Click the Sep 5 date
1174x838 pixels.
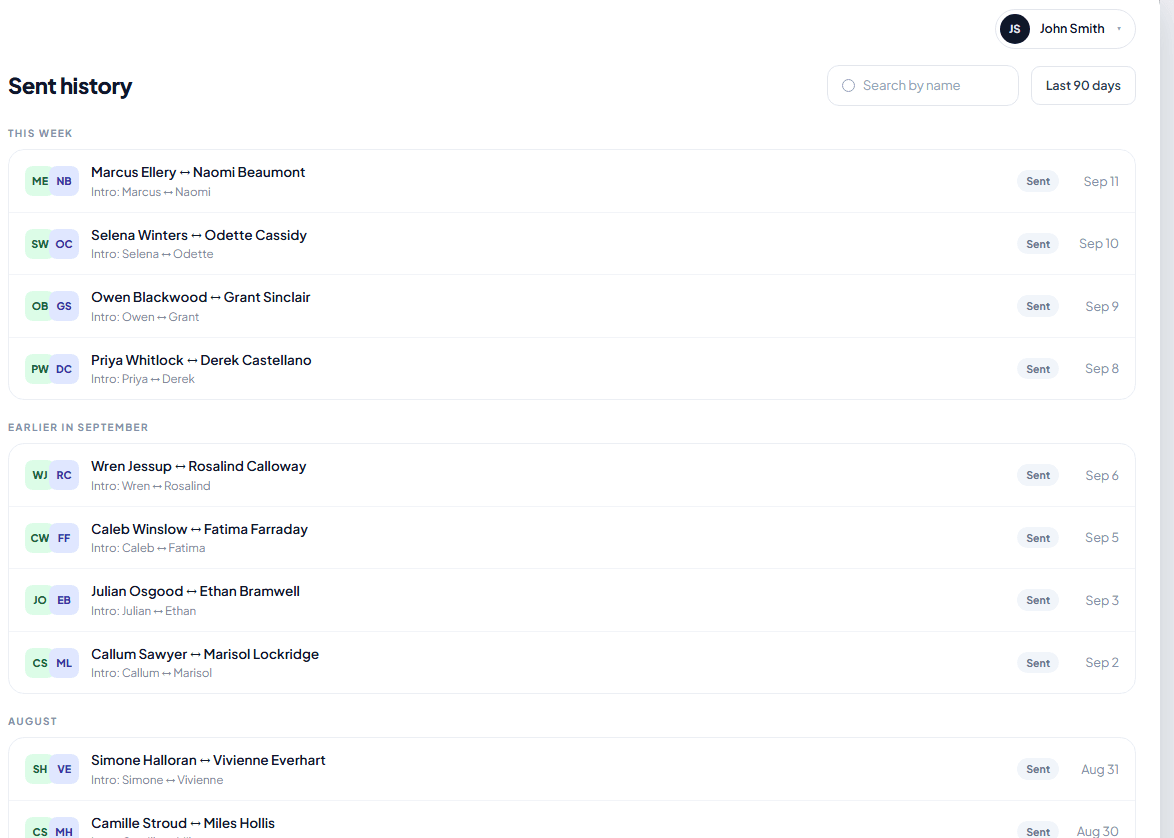1102,538
